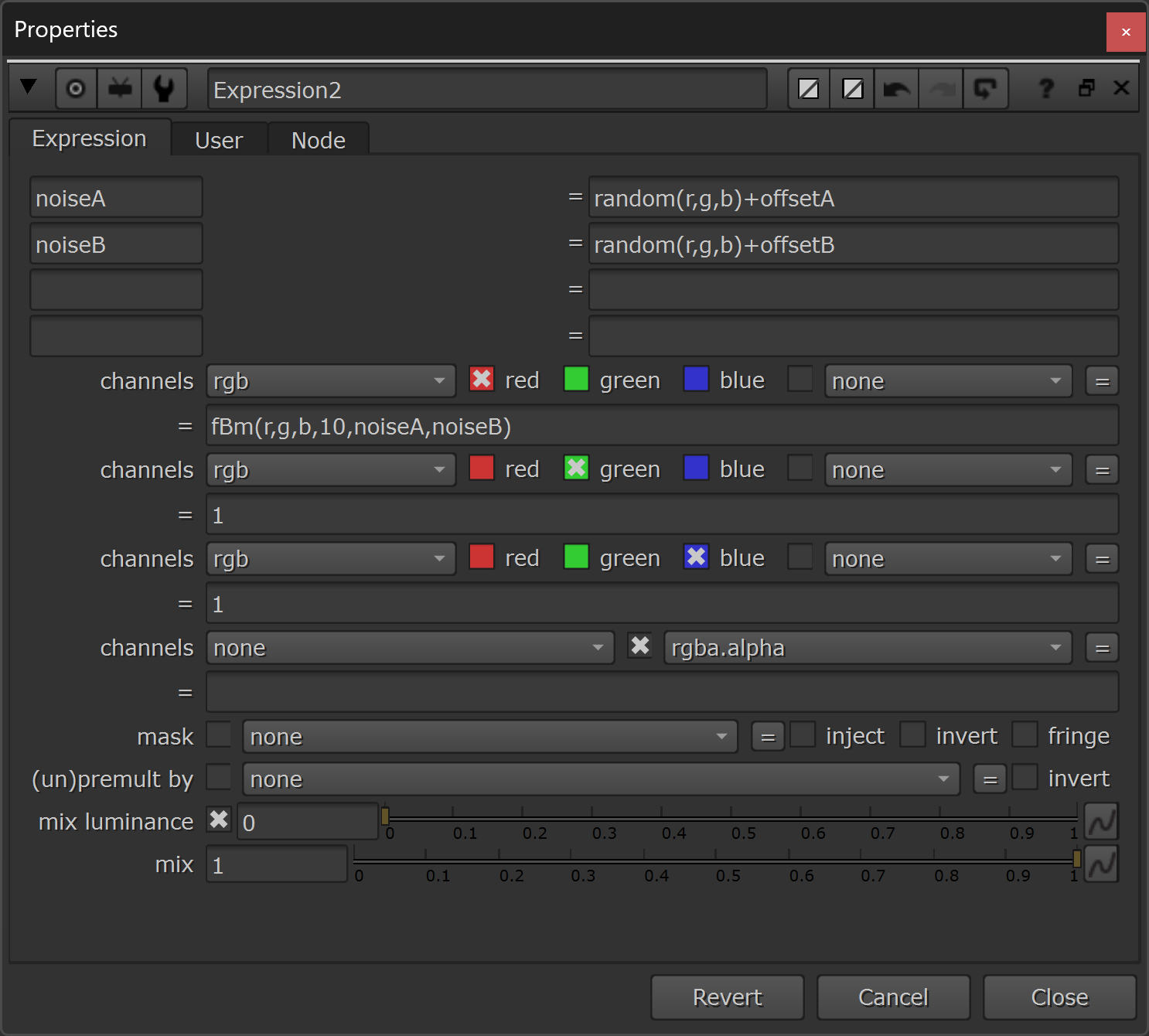The width and height of the screenshot is (1149, 1036).
Task: Click the revert-to-saved icon beside redo
Action: click(984, 90)
